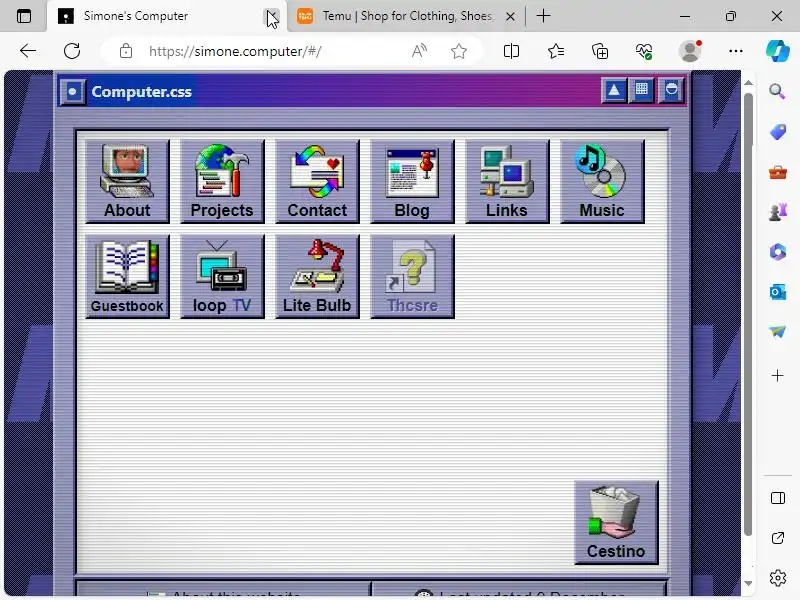Close the Temu tab
Image resolution: width=800 pixels, height=600 pixels.
[x=510, y=16]
